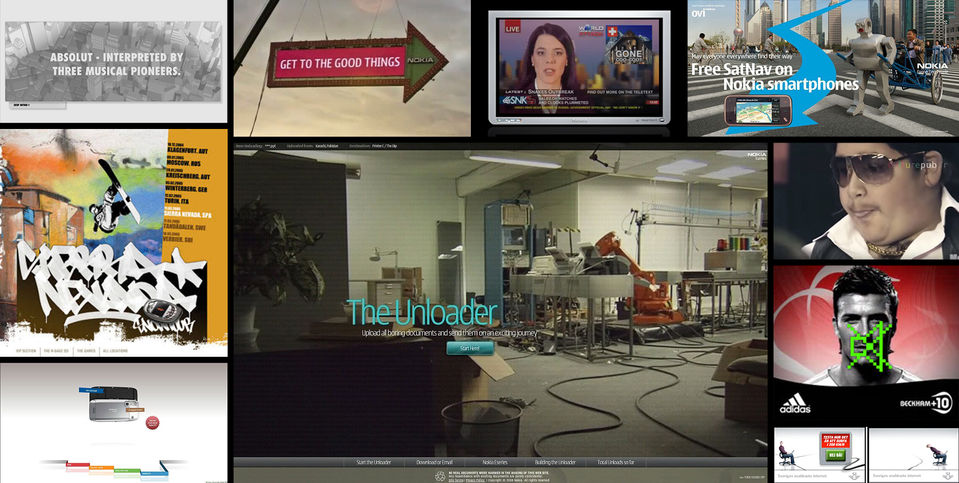Screen dimensions: 959x483
Task: Click the recycle-style emblem in the Unloader footer
Action: (439, 476)
